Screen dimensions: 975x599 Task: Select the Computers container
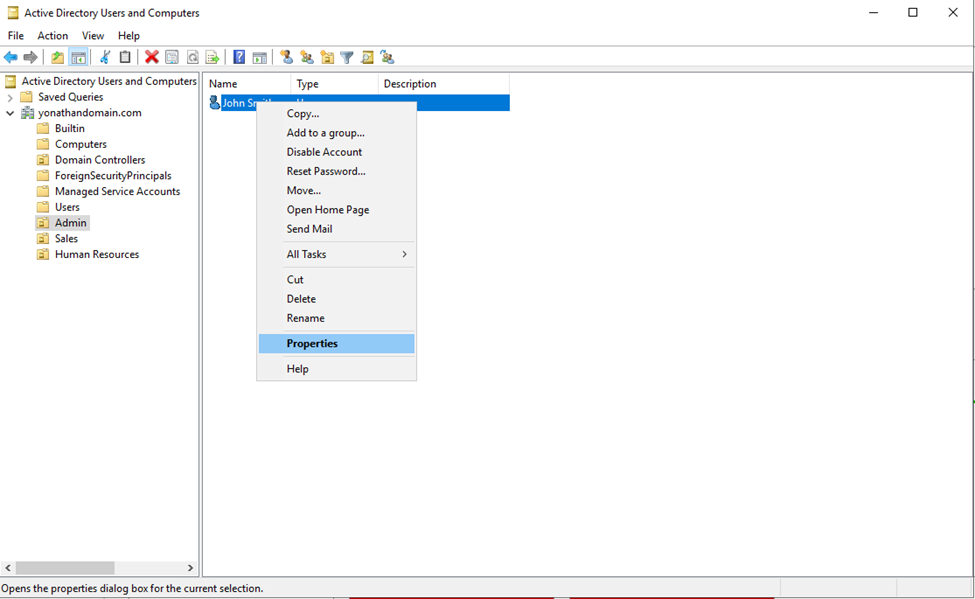81,144
